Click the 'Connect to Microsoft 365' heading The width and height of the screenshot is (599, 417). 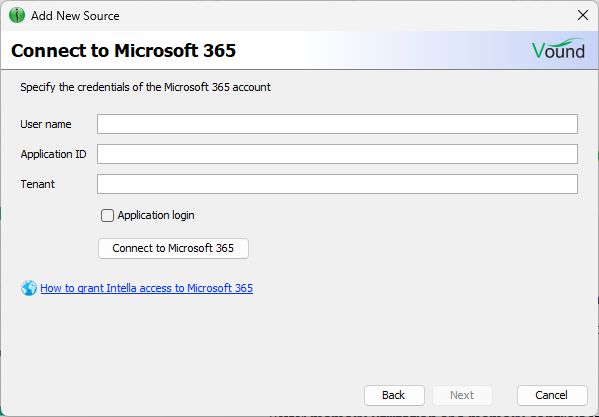123,51
